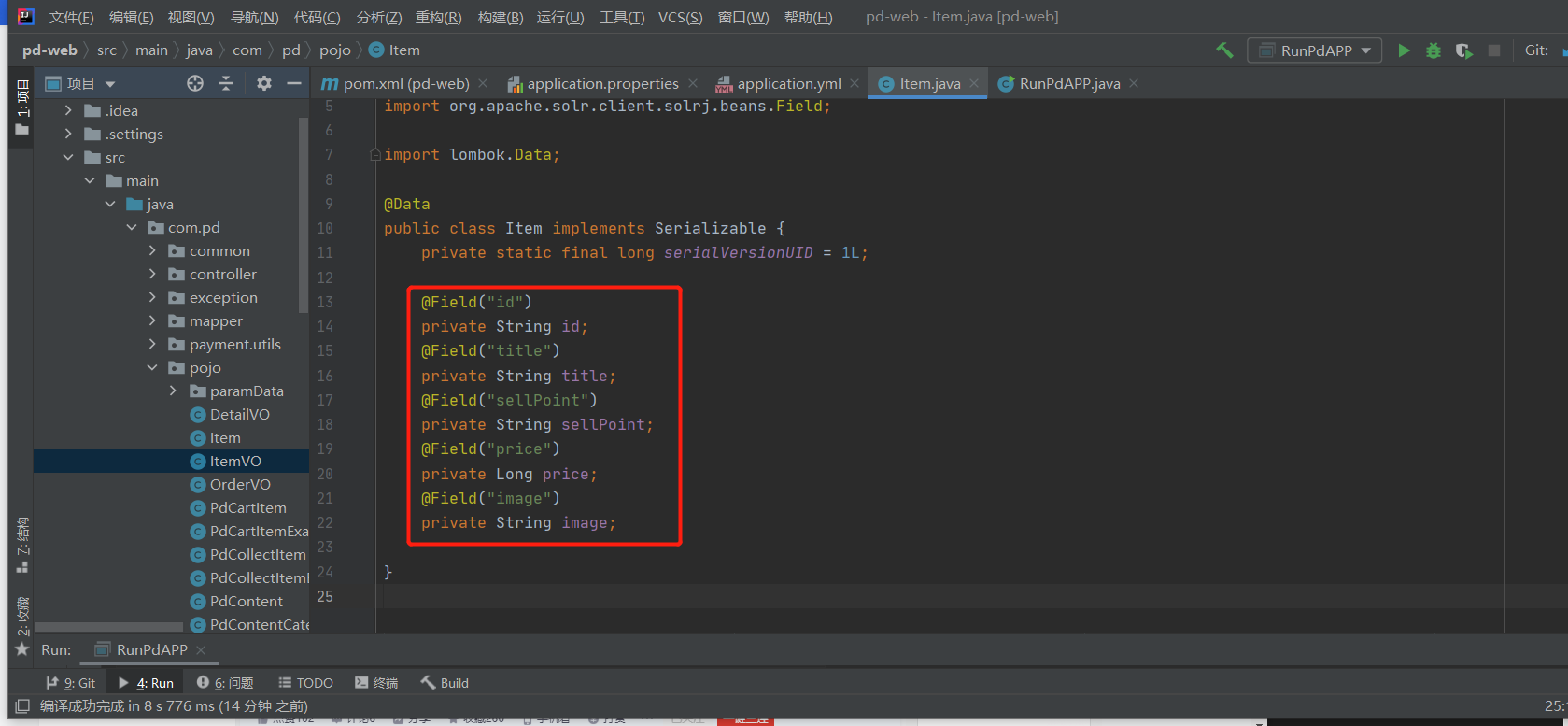Select PdCartItem class in tree
The image size is (1568, 726).
(x=238, y=507)
